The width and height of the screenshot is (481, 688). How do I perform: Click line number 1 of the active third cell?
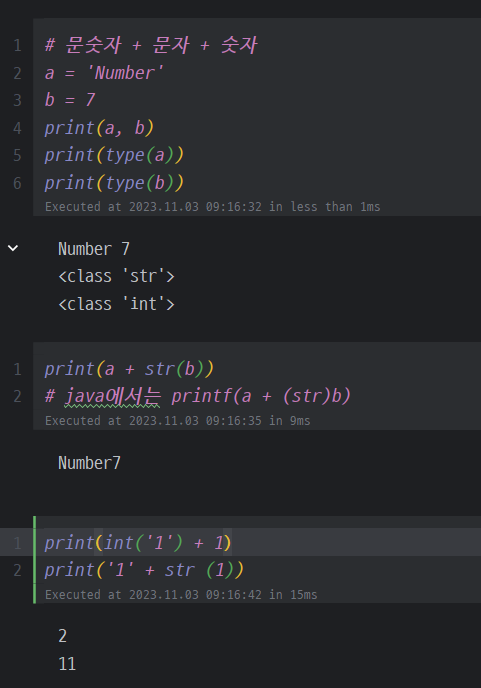[x=17, y=543]
